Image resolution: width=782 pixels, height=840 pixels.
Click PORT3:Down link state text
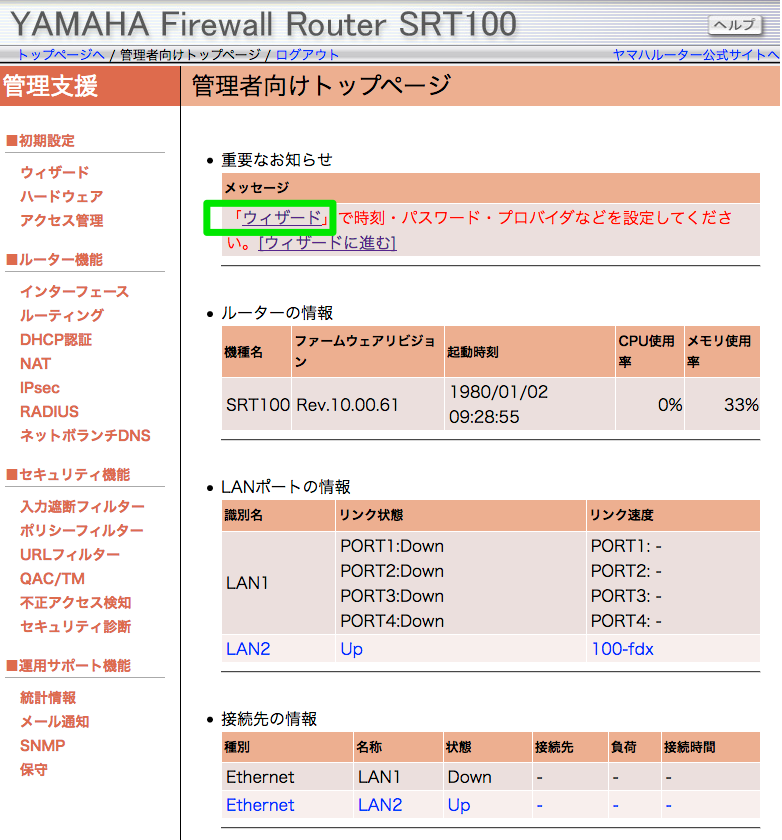pos(392,596)
